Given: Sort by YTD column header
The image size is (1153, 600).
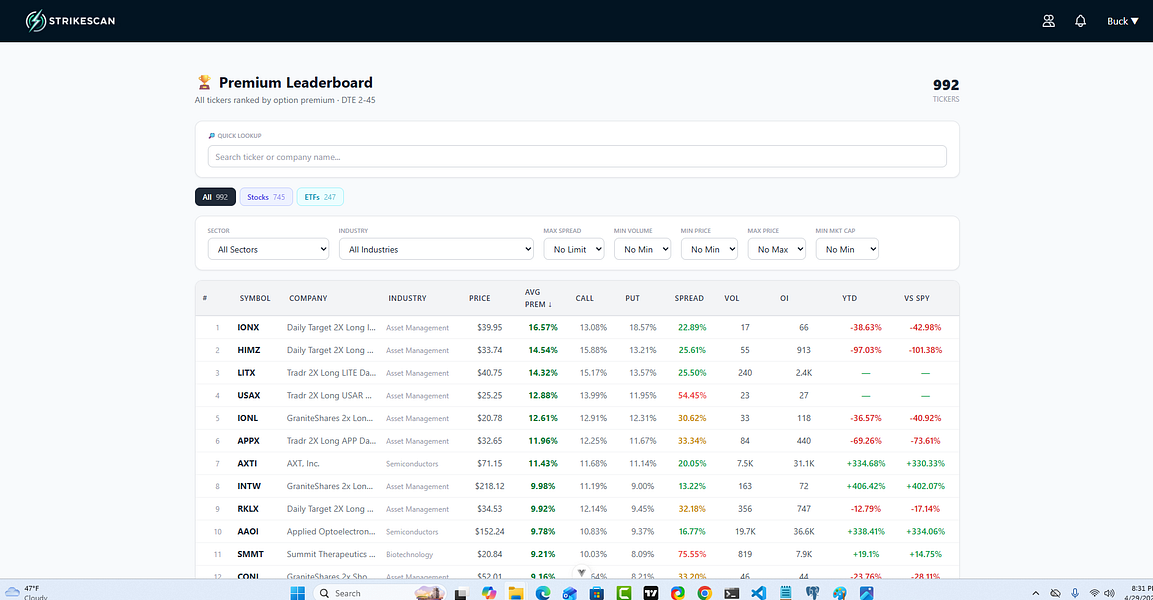Looking at the screenshot, I should (849, 299).
